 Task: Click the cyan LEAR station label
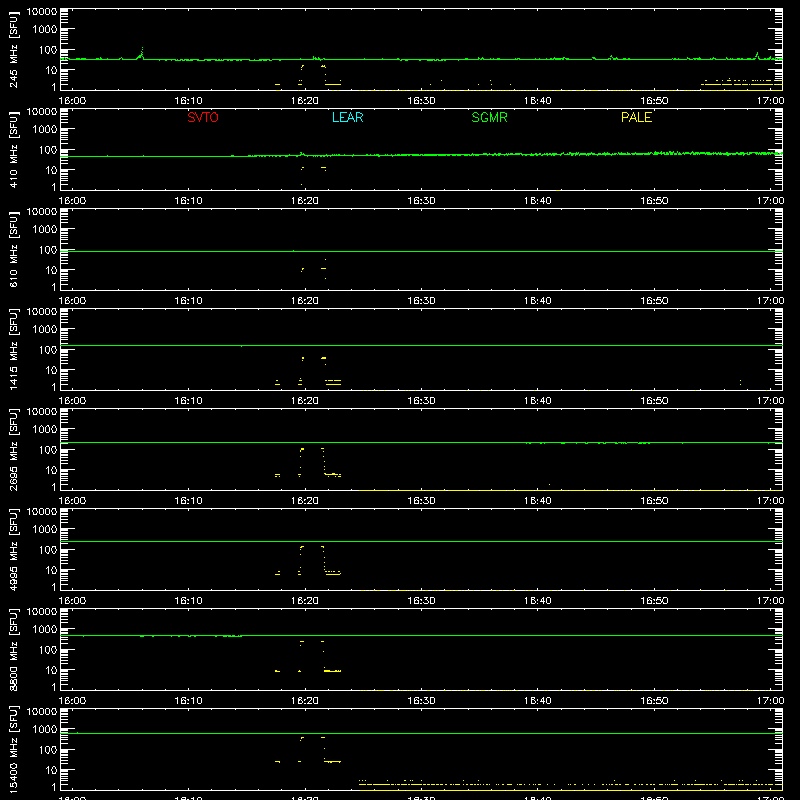(x=347, y=117)
